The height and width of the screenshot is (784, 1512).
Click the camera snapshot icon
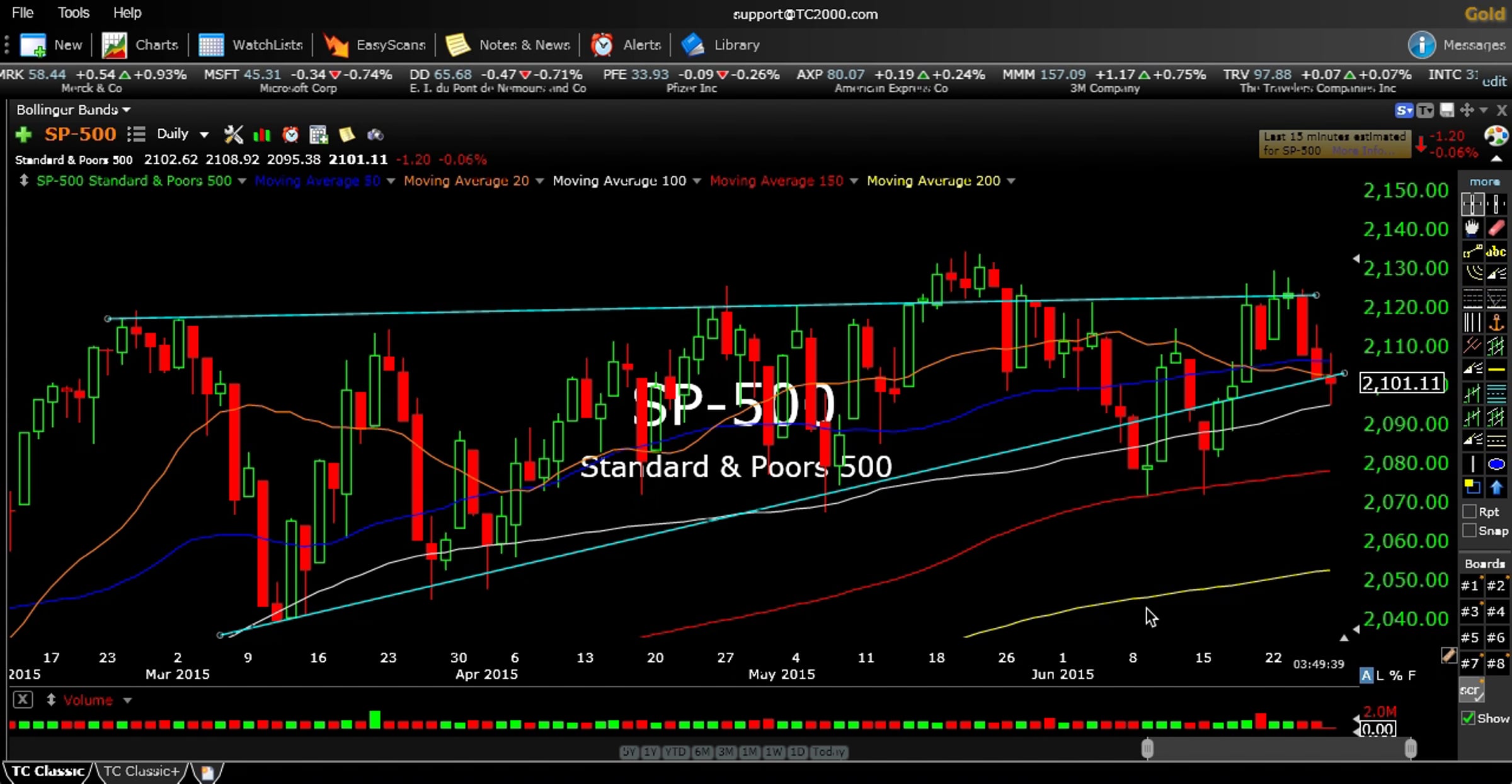click(375, 135)
